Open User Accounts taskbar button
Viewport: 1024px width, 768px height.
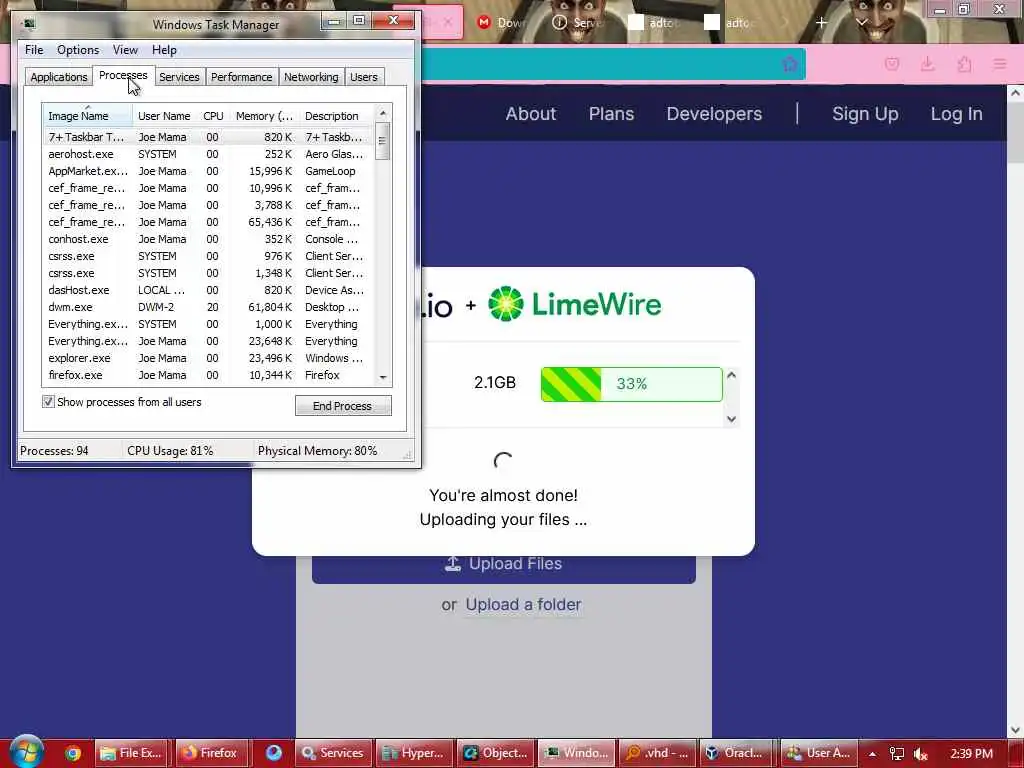[819, 753]
